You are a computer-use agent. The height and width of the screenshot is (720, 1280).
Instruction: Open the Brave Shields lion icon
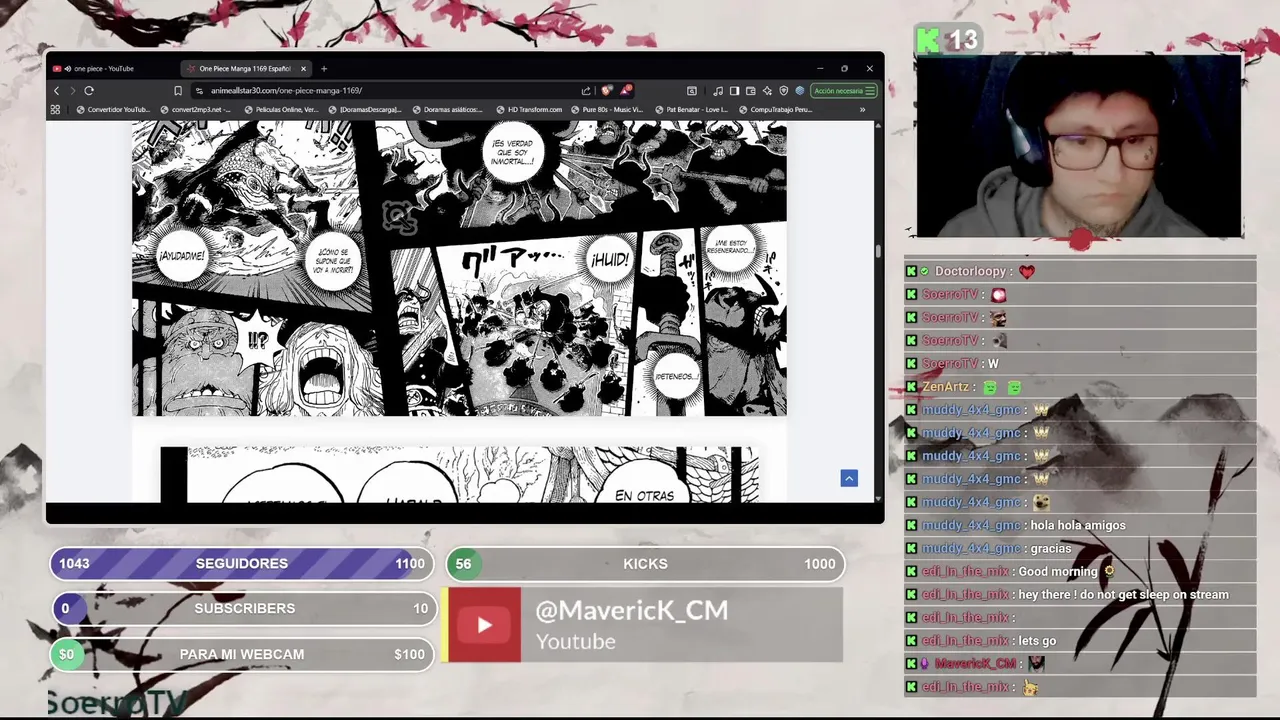coord(607,90)
